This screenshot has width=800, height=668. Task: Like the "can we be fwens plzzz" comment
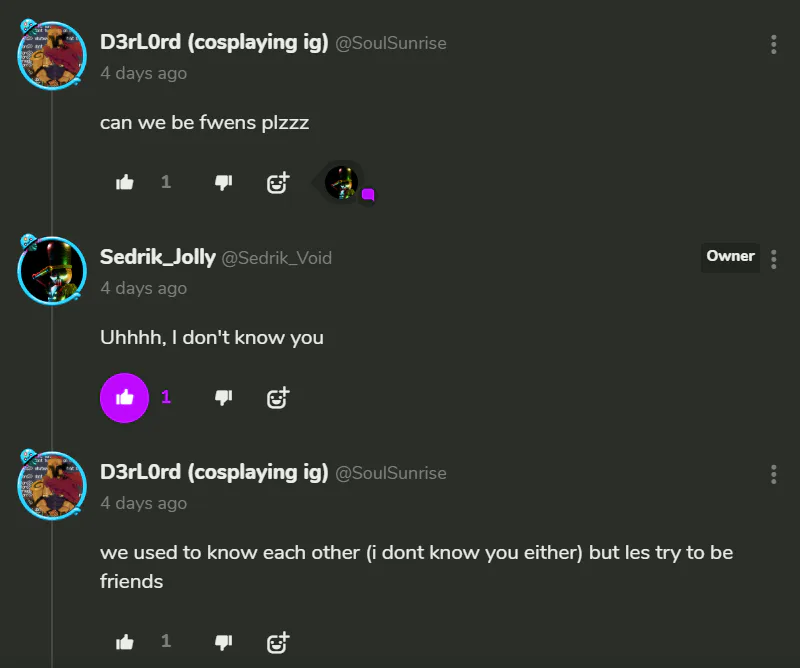pyautogui.click(x=125, y=182)
